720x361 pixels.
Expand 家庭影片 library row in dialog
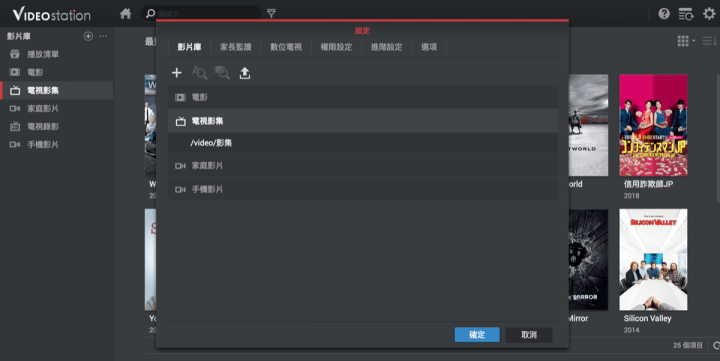point(363,165)
